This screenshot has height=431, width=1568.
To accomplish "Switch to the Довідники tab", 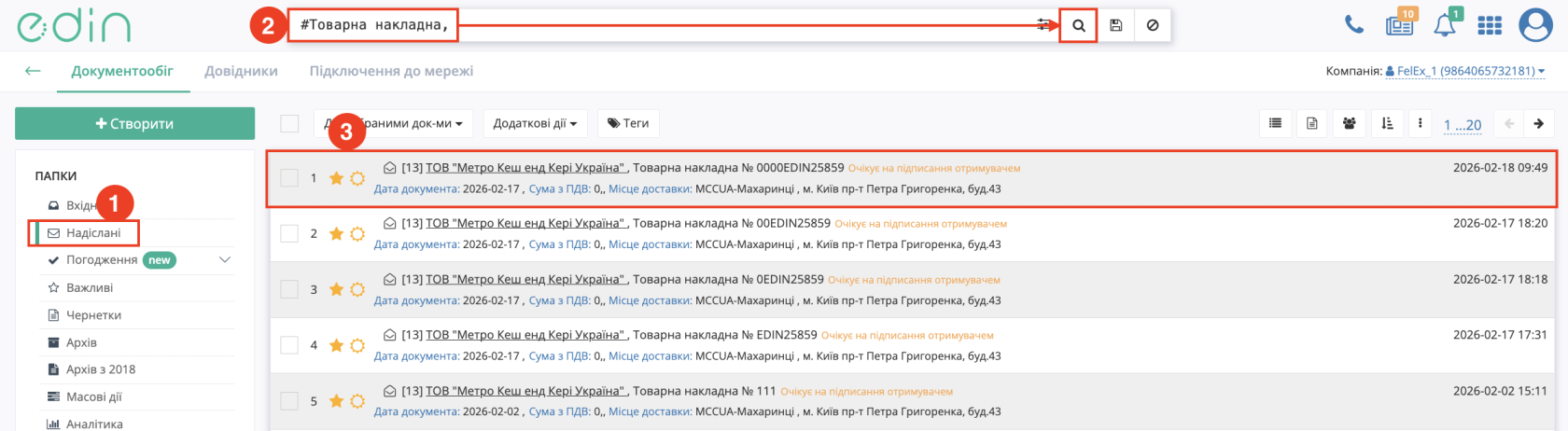I will click(242, 71).
